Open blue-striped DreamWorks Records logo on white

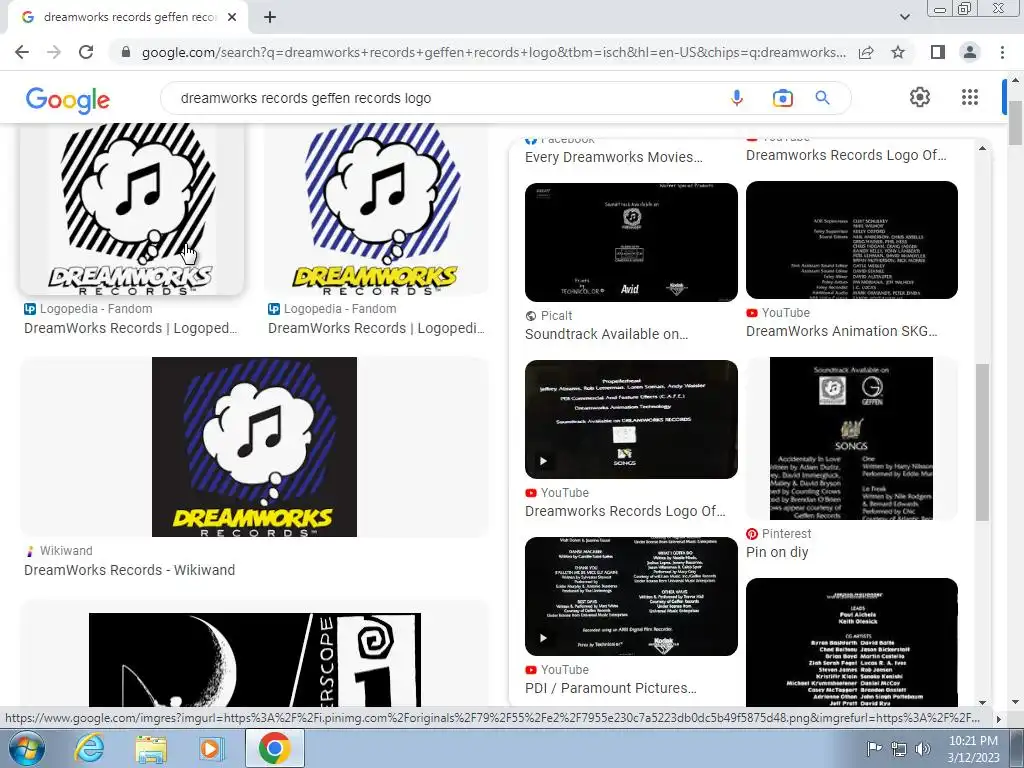coord(376,209)
